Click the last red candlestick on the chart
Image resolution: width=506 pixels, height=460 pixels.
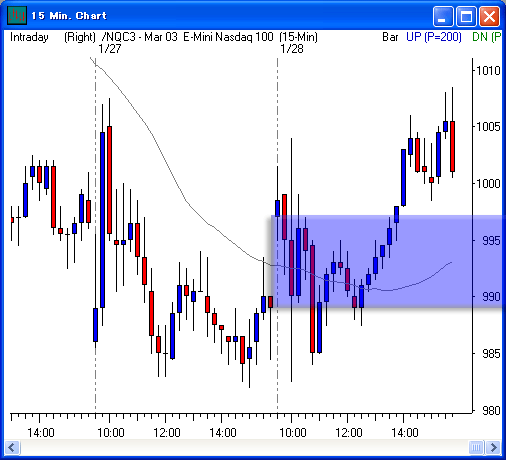[452, 147]
